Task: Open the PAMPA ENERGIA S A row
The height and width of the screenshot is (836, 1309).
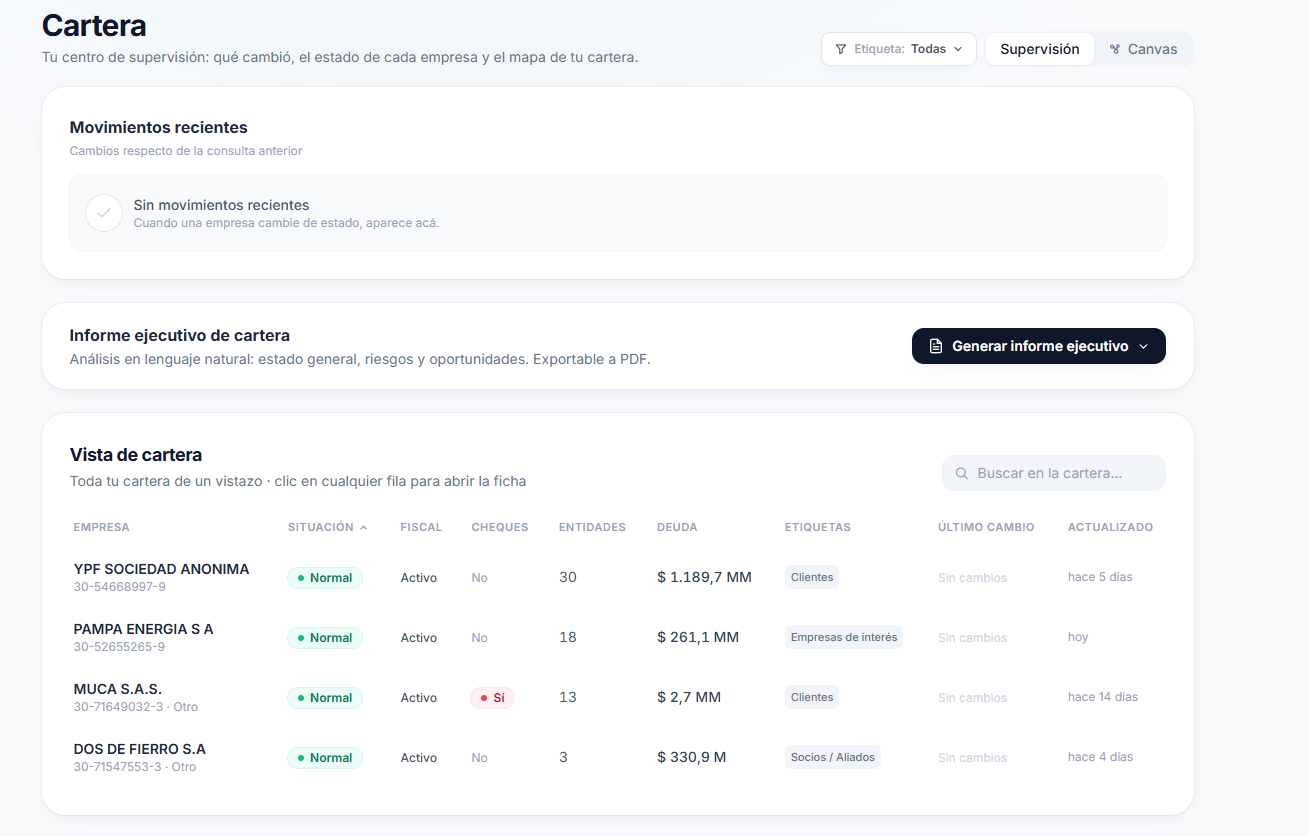Action: pyautogui.click(x=618, y=637)
